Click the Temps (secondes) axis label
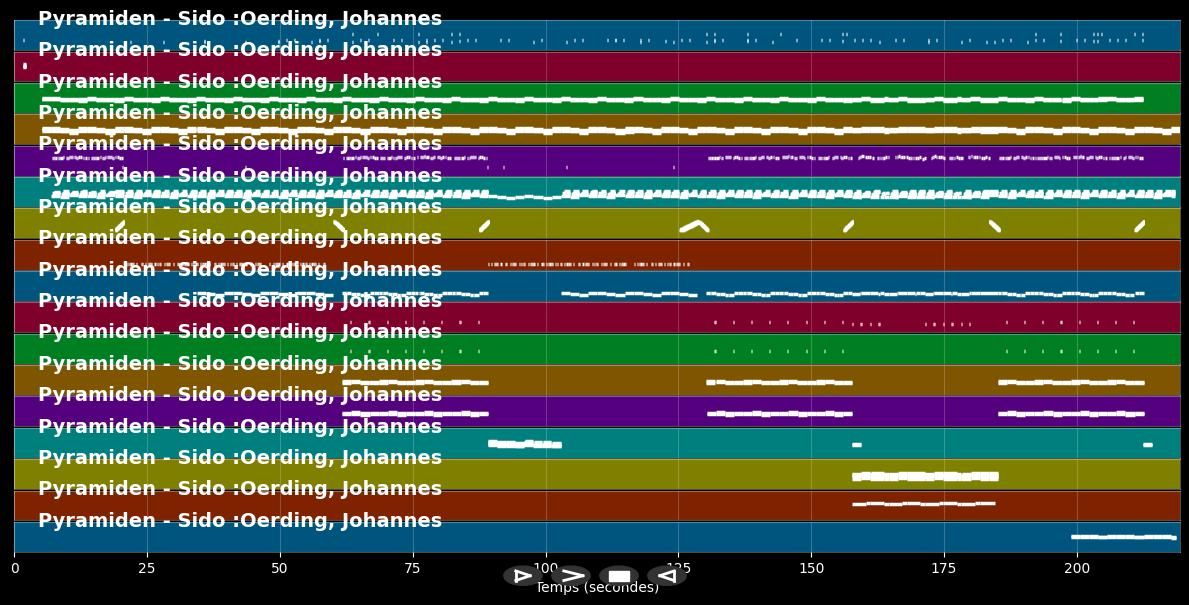 pos(597,588)
